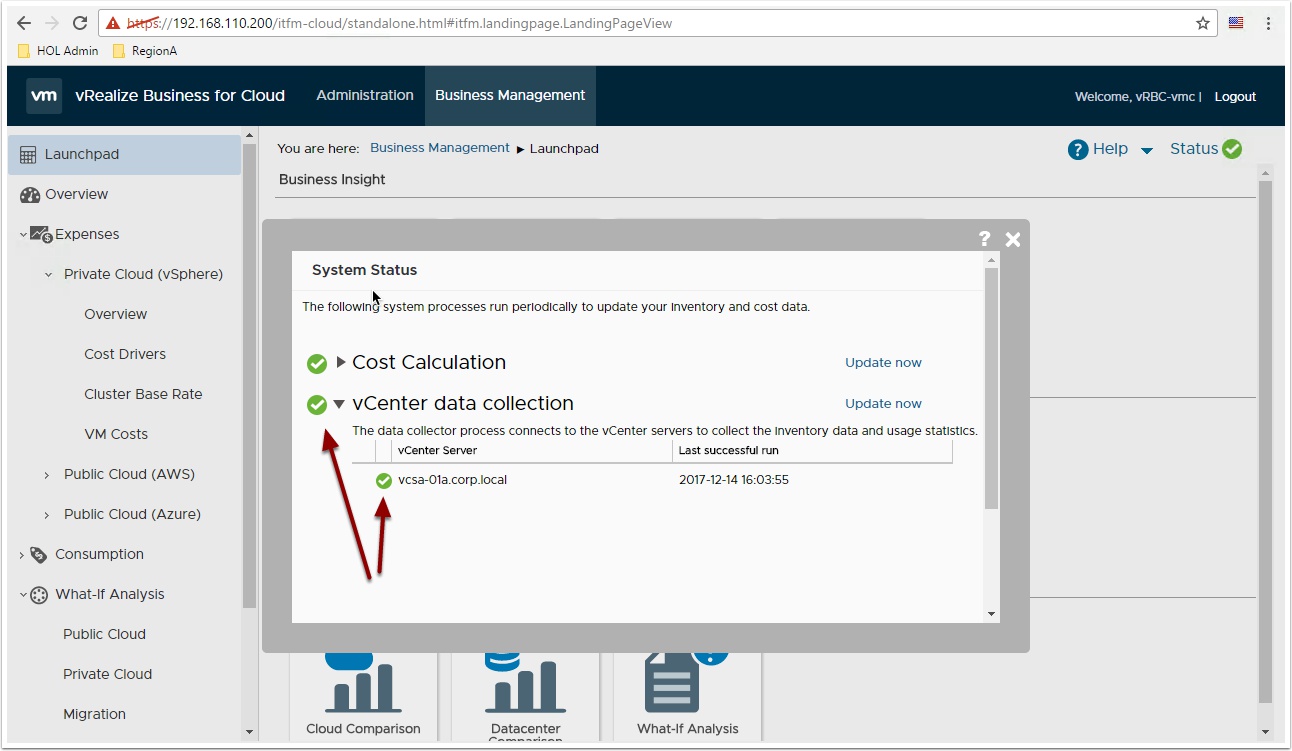
Task: Click the insecure connection warning icon
Action: [114, 23]
